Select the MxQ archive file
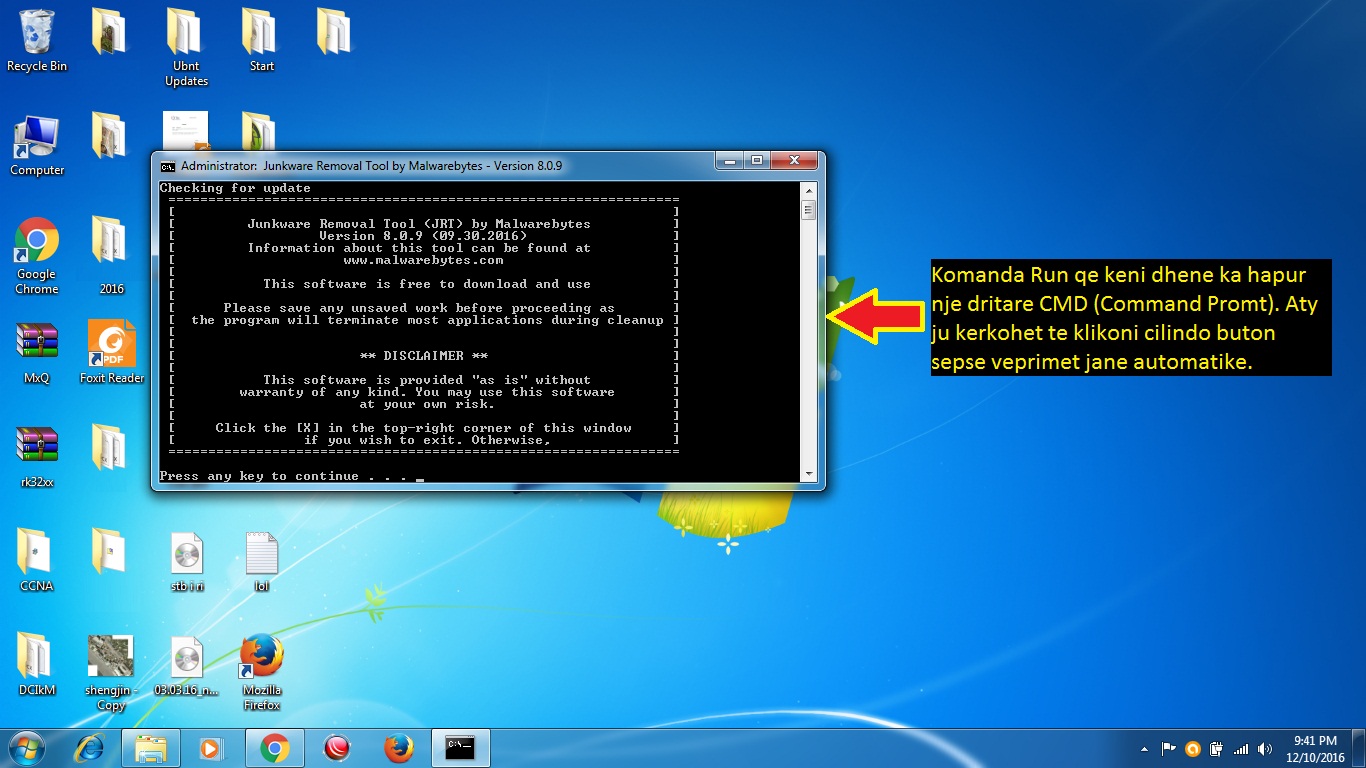 [37, 354]
